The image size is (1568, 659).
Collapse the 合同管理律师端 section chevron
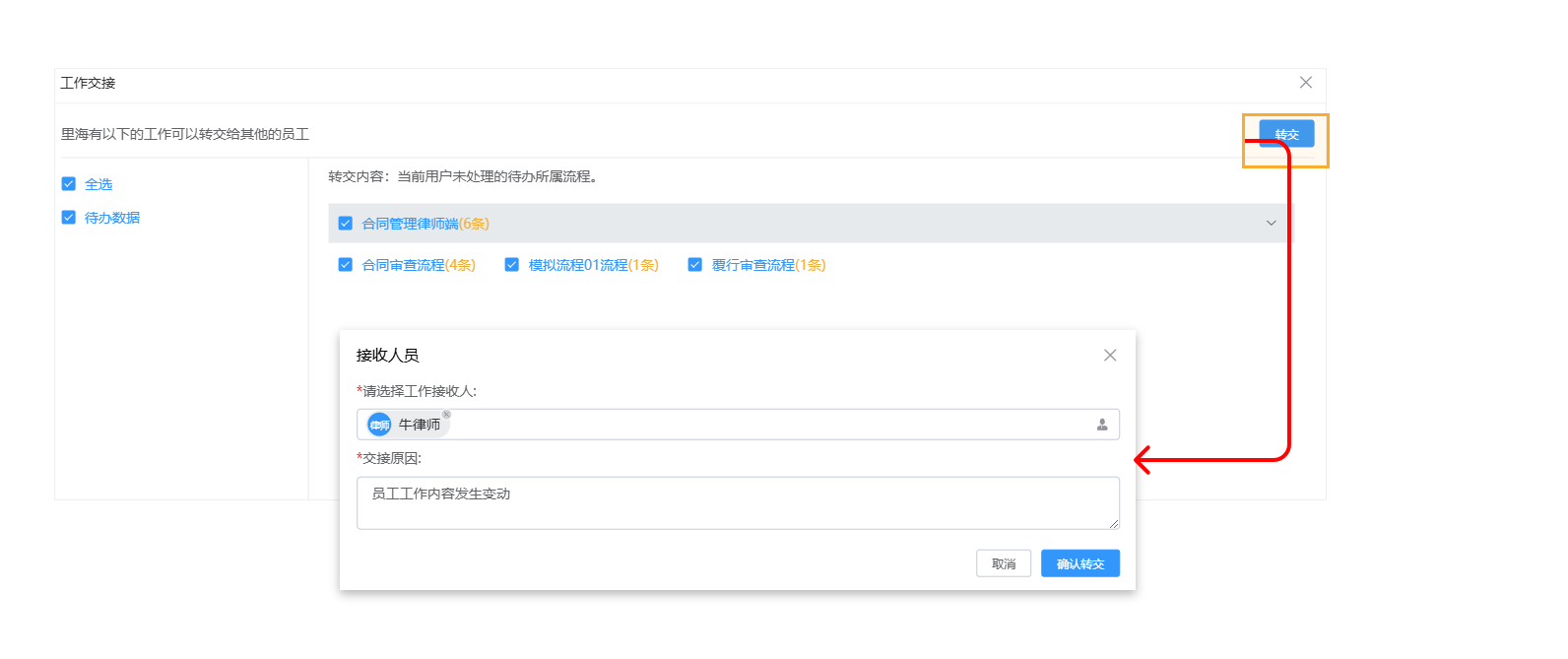coord(1271,224)
